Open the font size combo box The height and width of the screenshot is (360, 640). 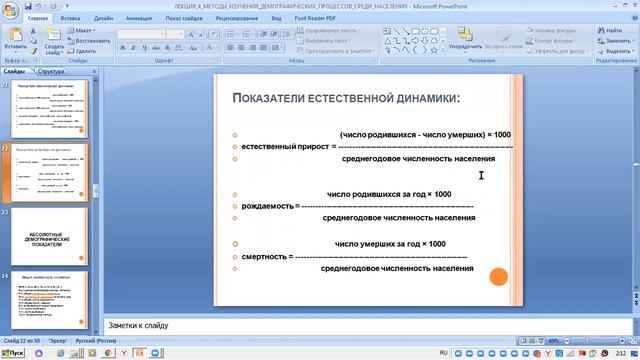click(x=175, y=35)
